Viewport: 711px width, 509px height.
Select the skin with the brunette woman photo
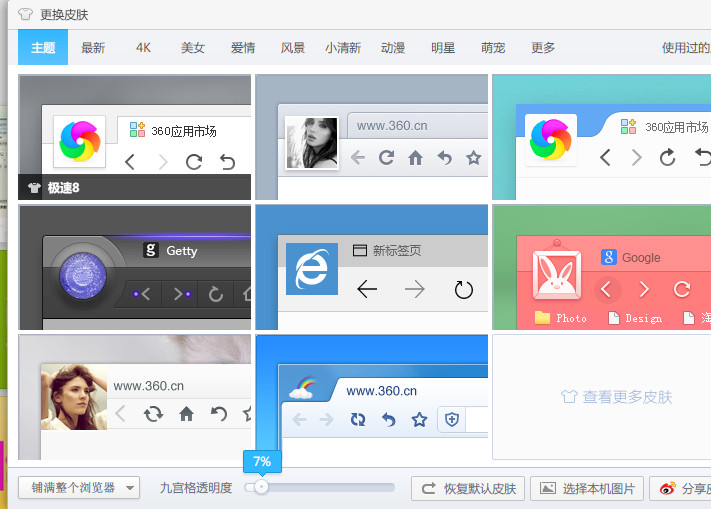point(134,397)
